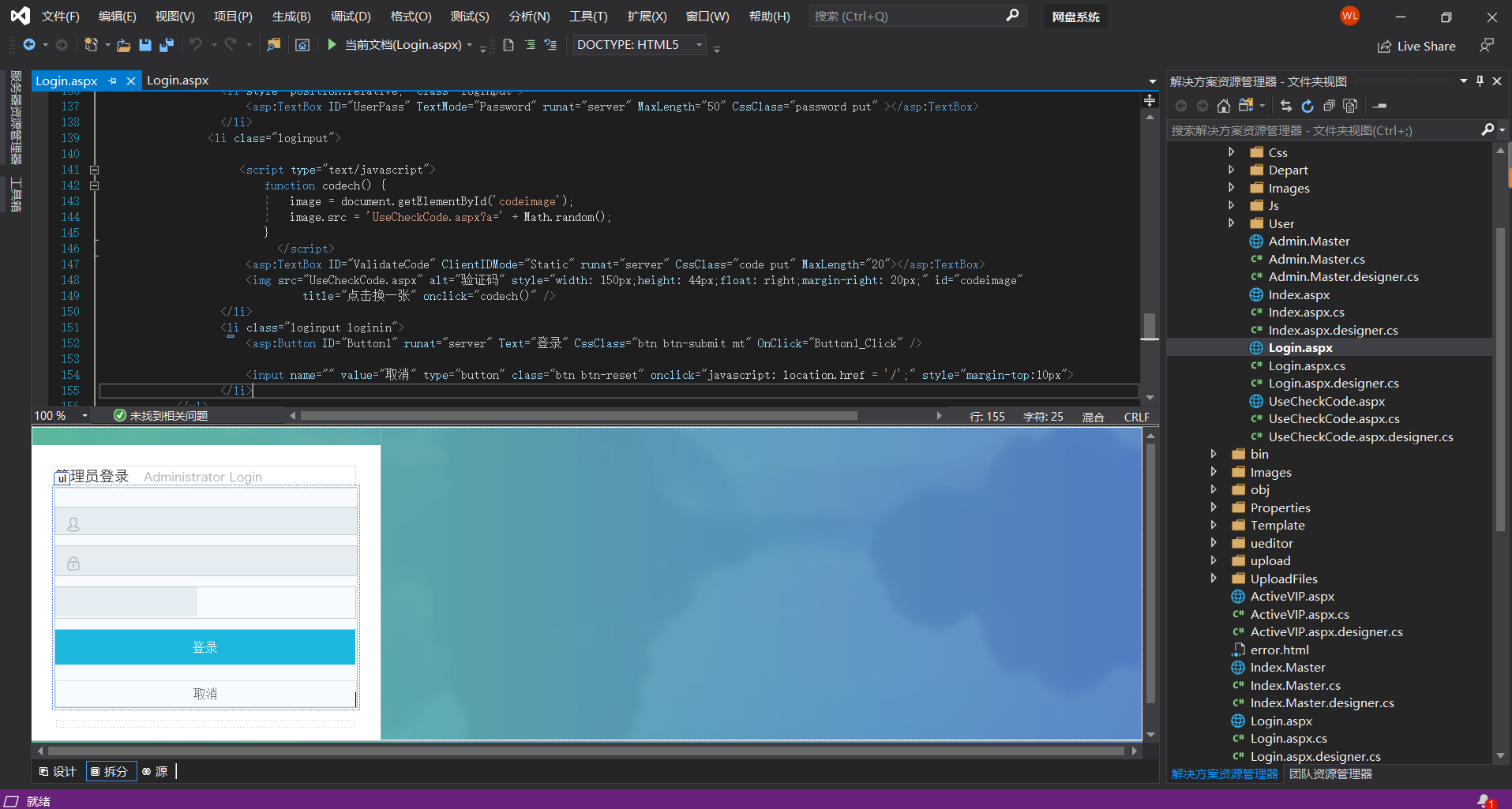1512x809 pixels.
Task: Open the 文件(F) menu
Action: (x=61, y=16)
